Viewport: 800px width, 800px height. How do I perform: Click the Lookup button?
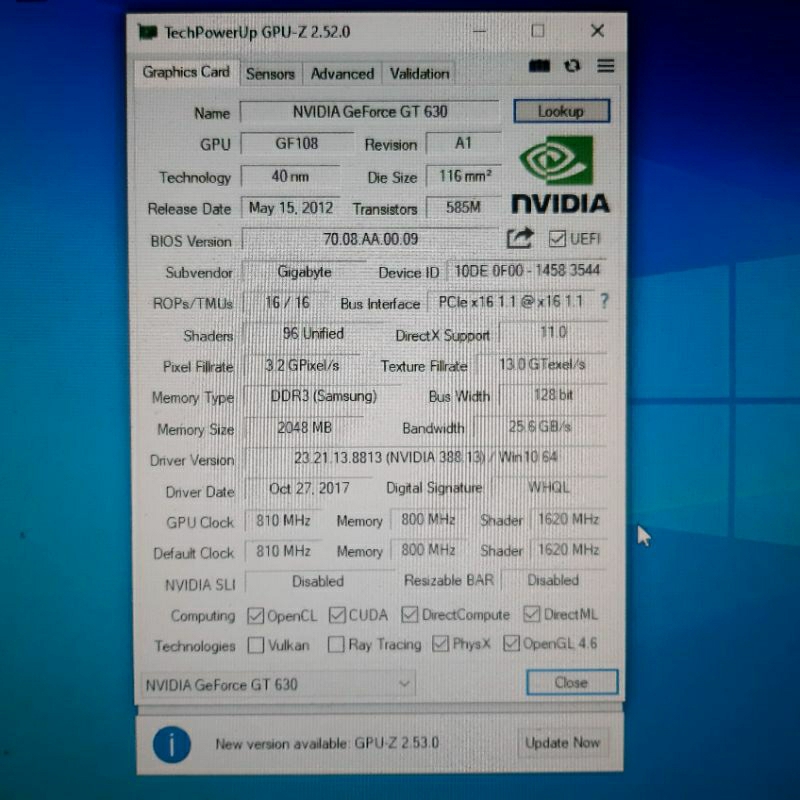(561, 111)
